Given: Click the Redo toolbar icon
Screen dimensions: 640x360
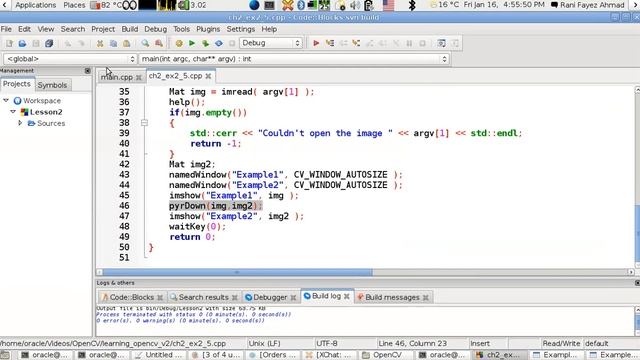Looking at the screenshot, I should click(x=81, y=43).
